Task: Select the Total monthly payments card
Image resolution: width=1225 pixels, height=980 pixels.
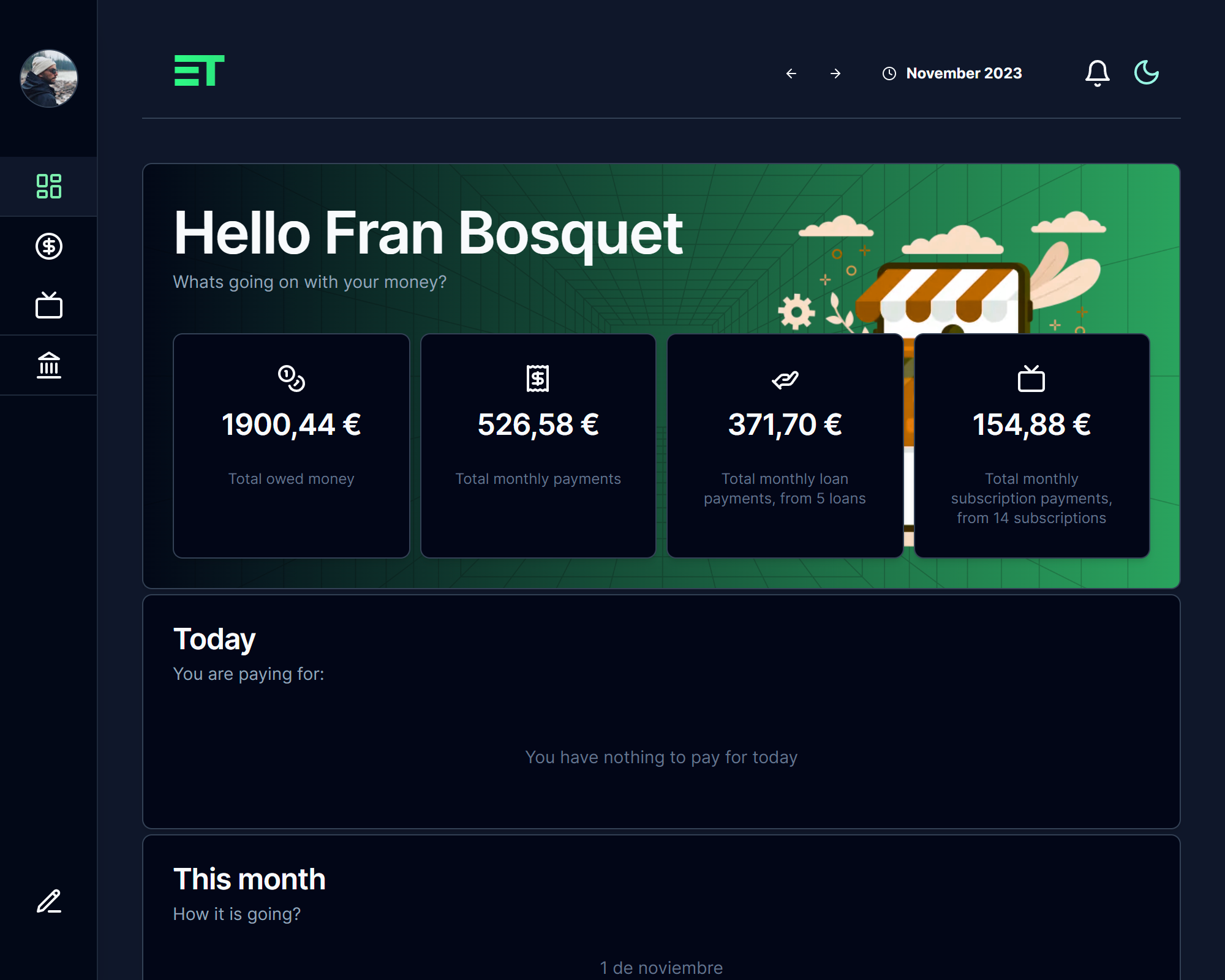Action: pos(538,446)
